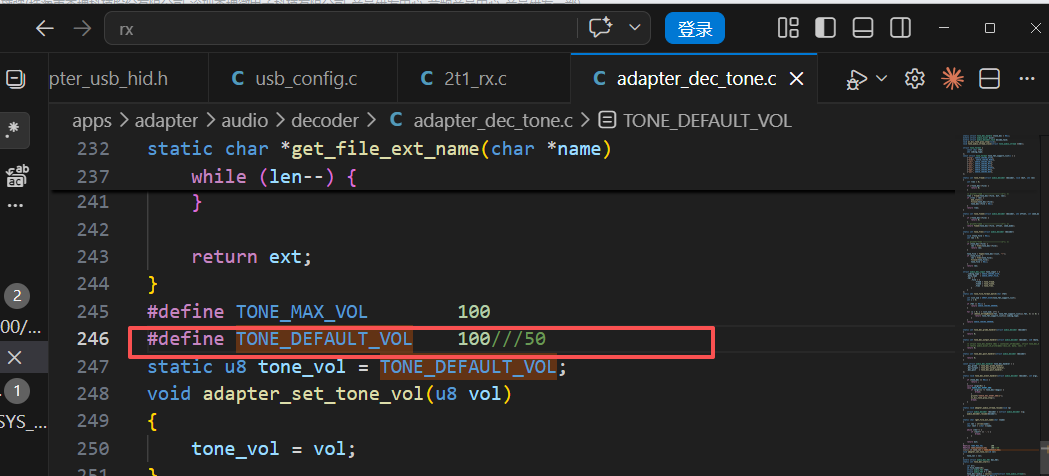
Task: Expand the sidebar ellipsis overflow
Action: 15,206
